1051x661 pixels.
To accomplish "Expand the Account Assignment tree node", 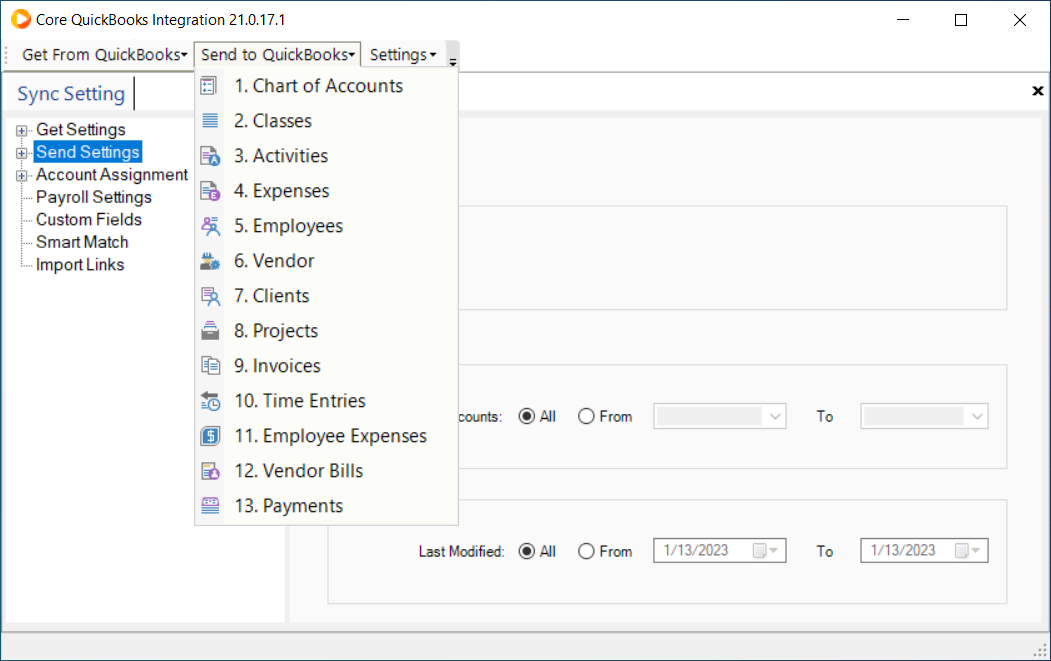I will 21,176.
